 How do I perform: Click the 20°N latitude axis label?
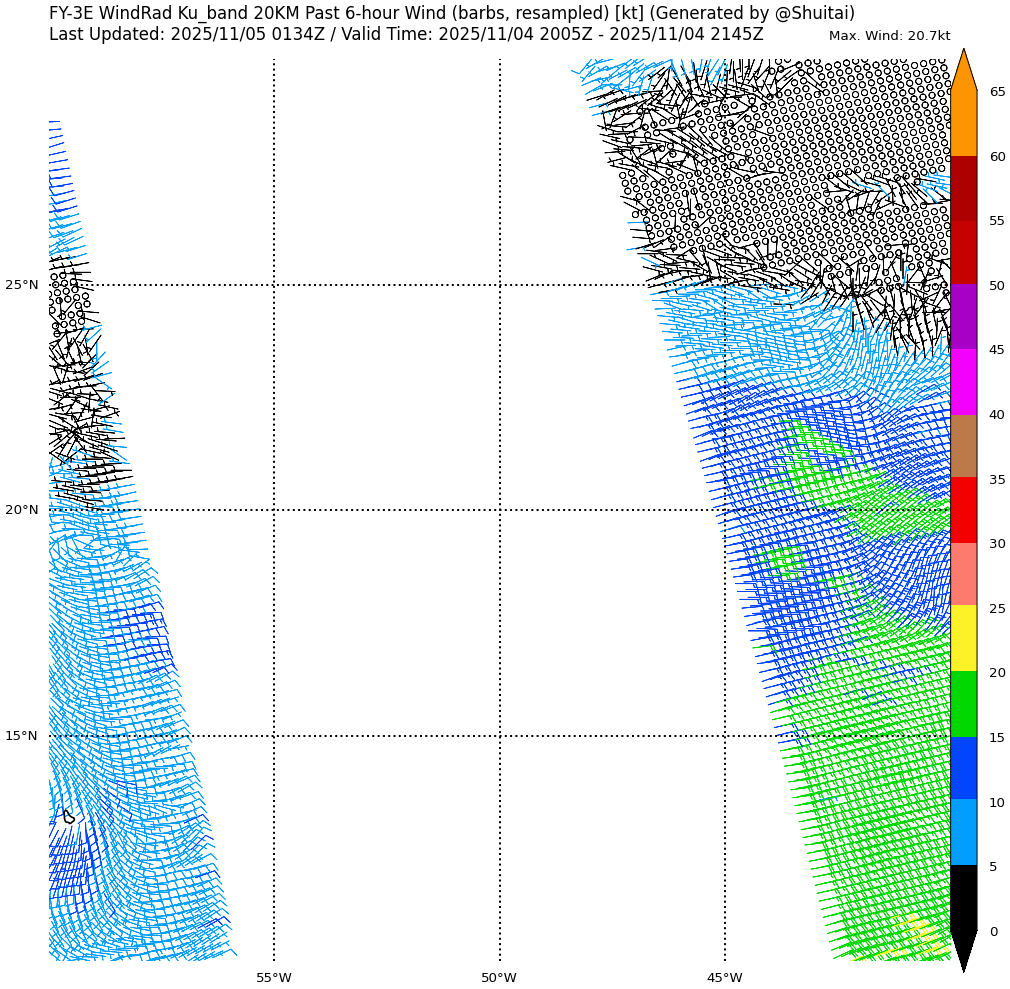tap(22, 510)
